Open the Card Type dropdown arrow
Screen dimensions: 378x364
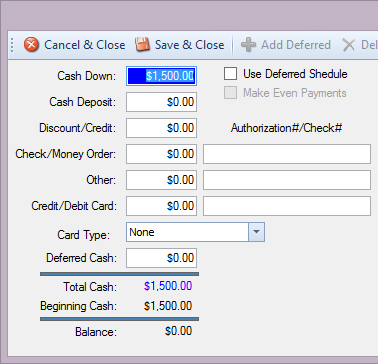[x=256, y=232]
